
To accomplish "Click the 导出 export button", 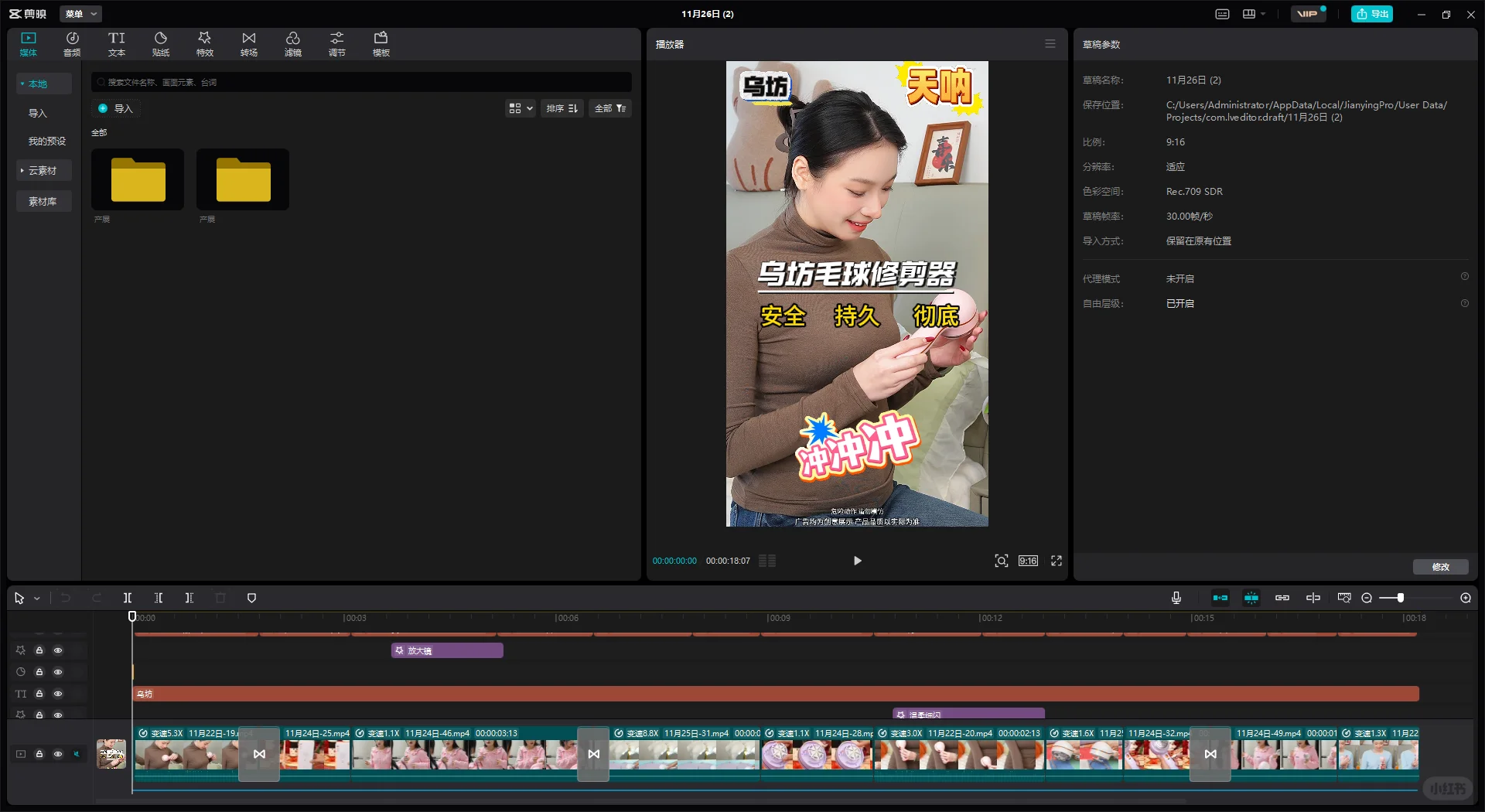I will (1372, 14).
